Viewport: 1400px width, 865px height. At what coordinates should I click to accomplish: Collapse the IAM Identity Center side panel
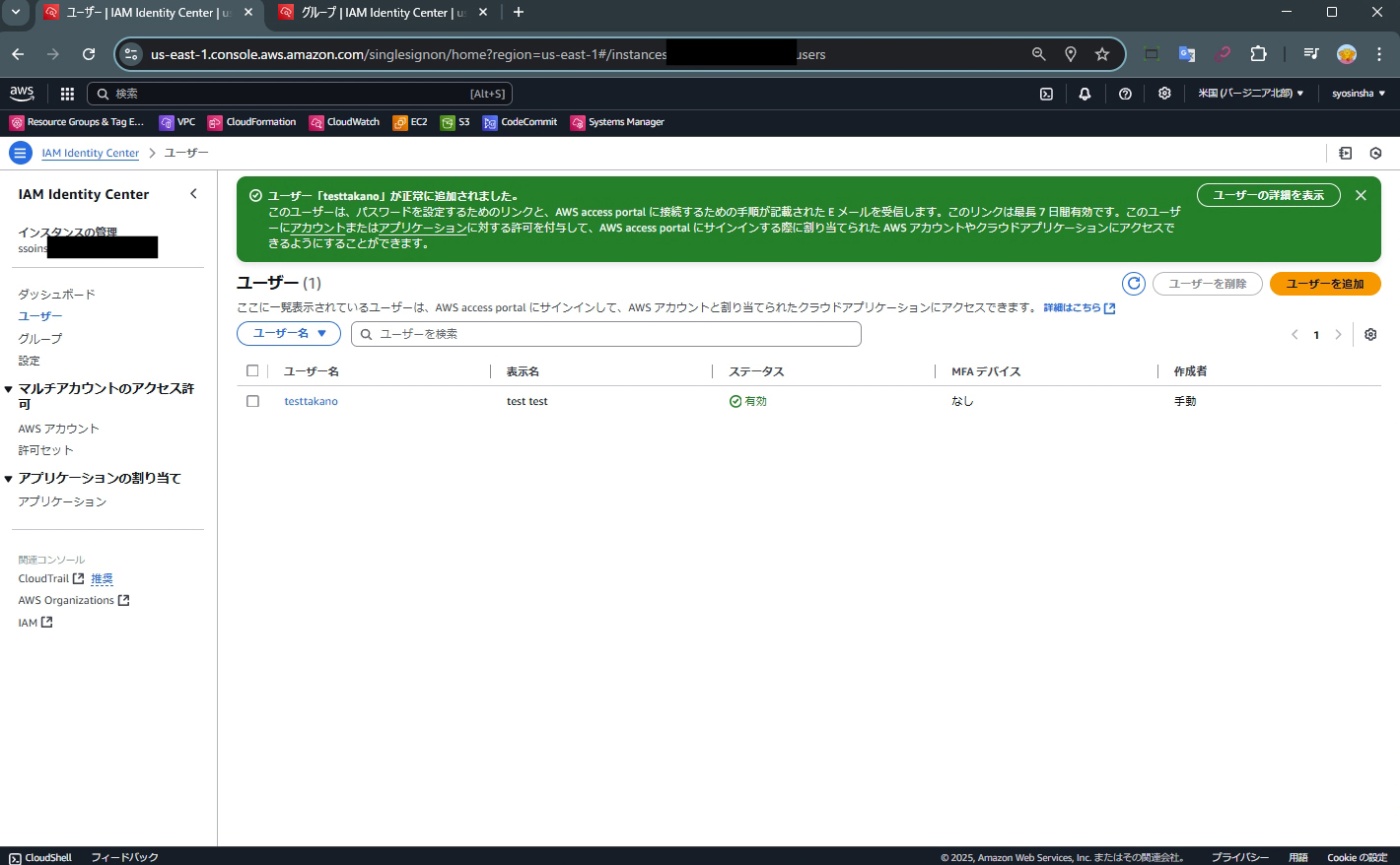pyautogui.click(x=194, y=194)
